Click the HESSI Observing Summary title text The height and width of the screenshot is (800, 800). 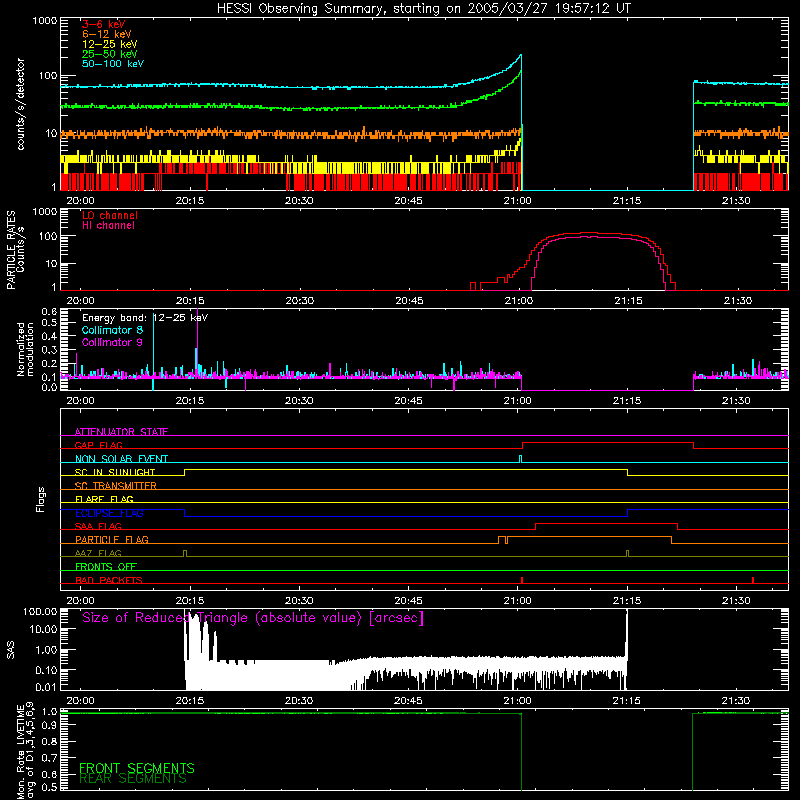pyautogui.click(x=423, y=9)
